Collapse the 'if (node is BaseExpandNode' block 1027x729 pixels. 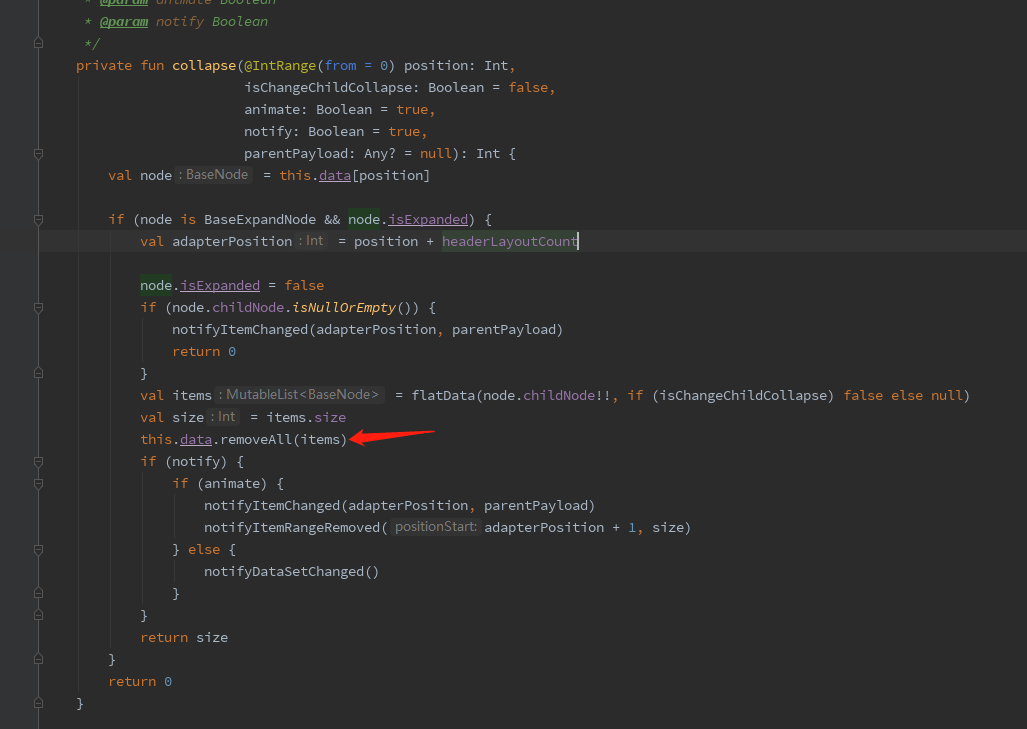pos(39,220)
